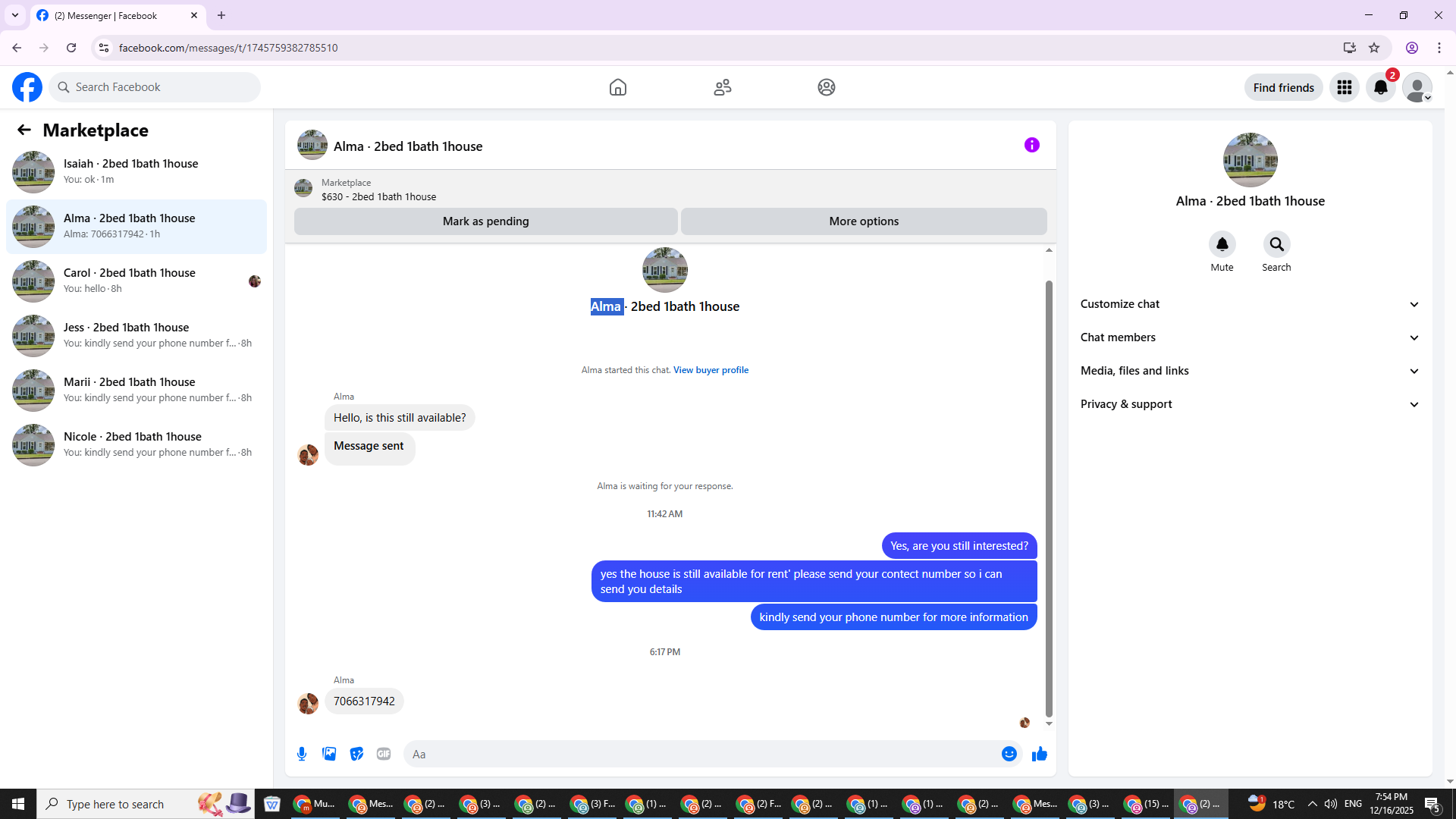Click chat scrollbar thumb

[x=1049, y=498]
